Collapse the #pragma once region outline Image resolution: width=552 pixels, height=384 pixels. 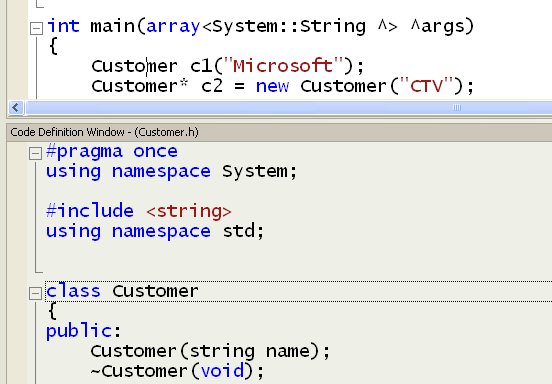(x=35, y=153)
